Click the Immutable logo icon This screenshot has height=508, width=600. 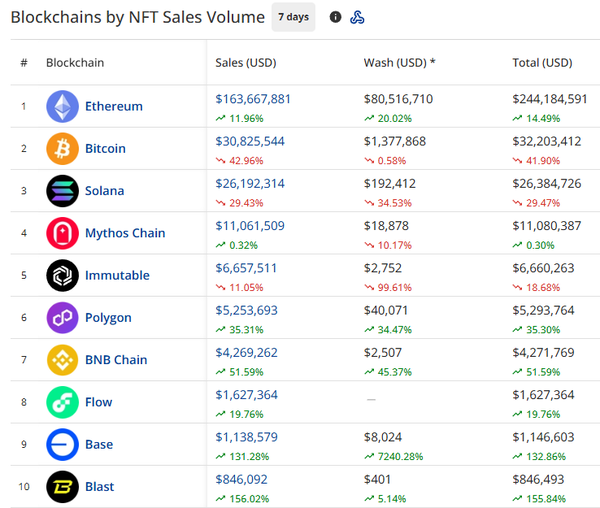tap(62, 275)
